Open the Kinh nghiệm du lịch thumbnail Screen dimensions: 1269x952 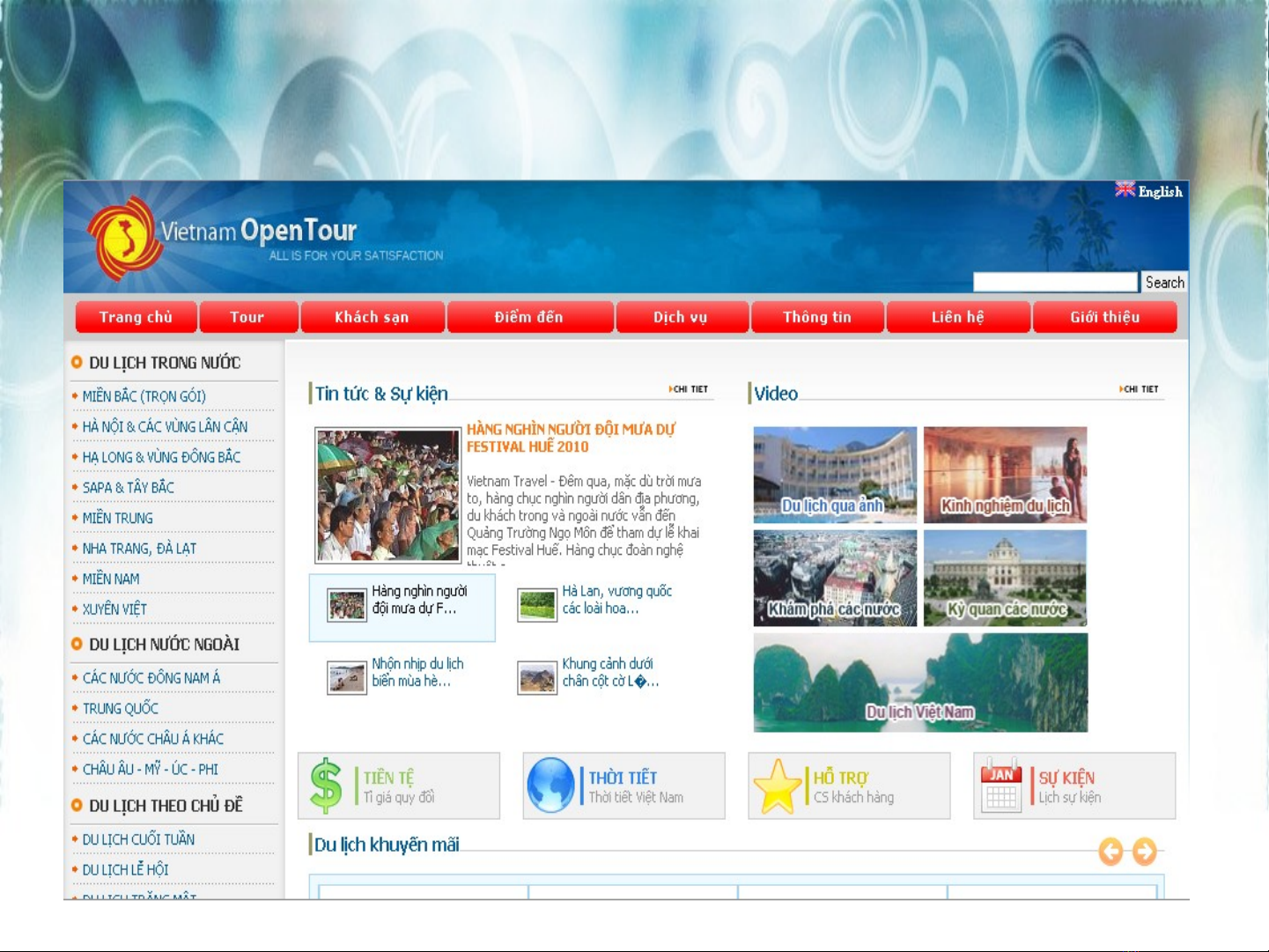pos(1005,476)
